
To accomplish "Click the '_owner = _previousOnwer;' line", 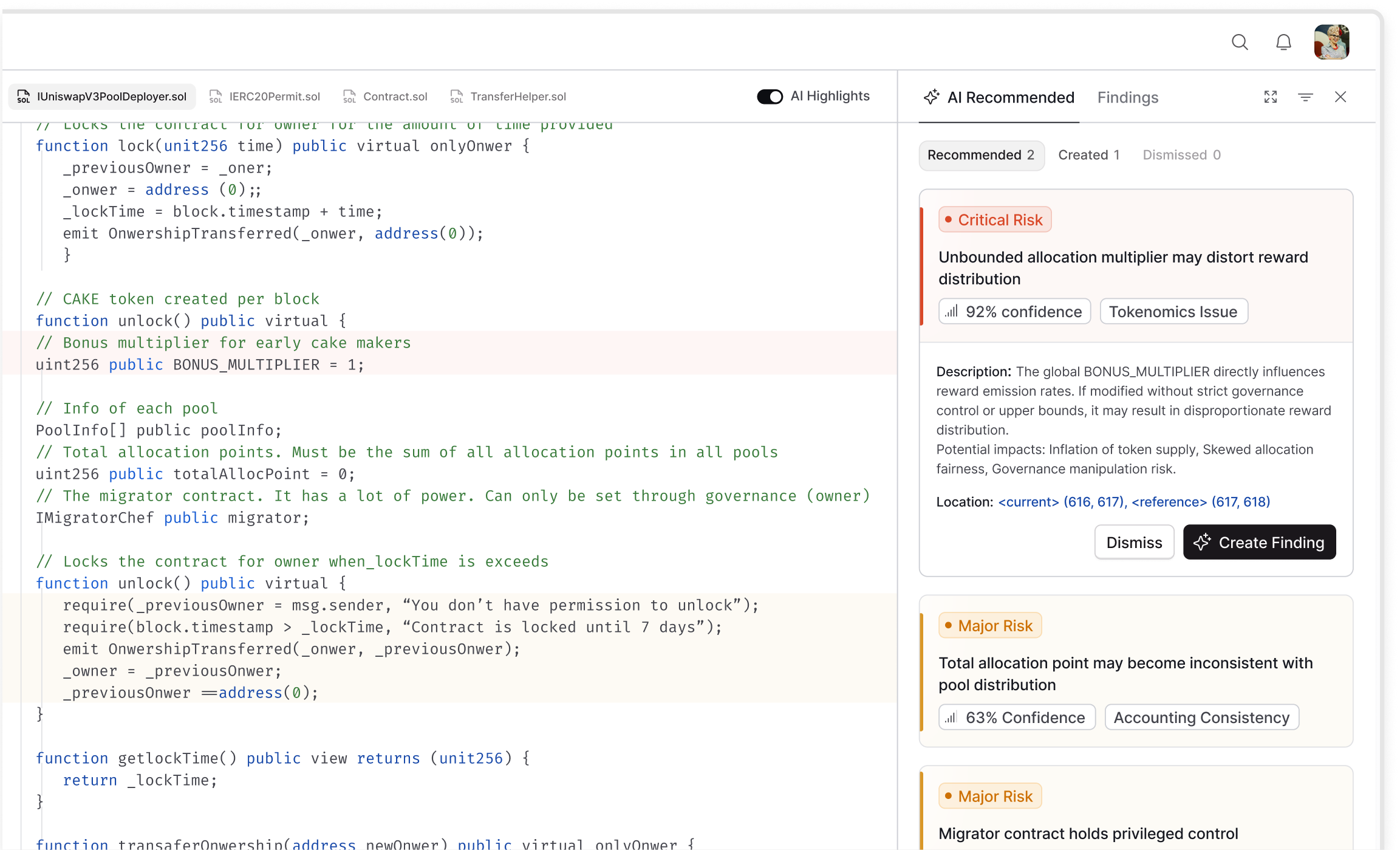I will (x=172, y=671).
